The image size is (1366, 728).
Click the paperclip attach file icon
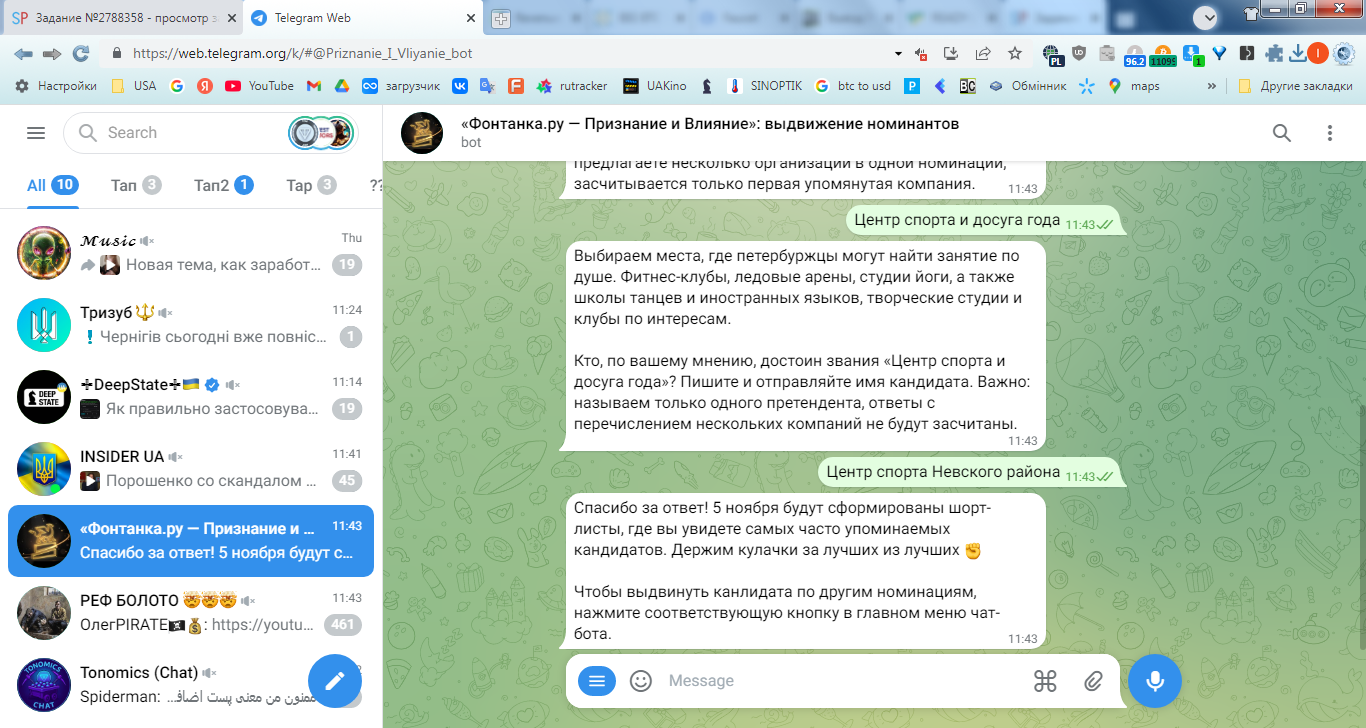point(1093,681)
